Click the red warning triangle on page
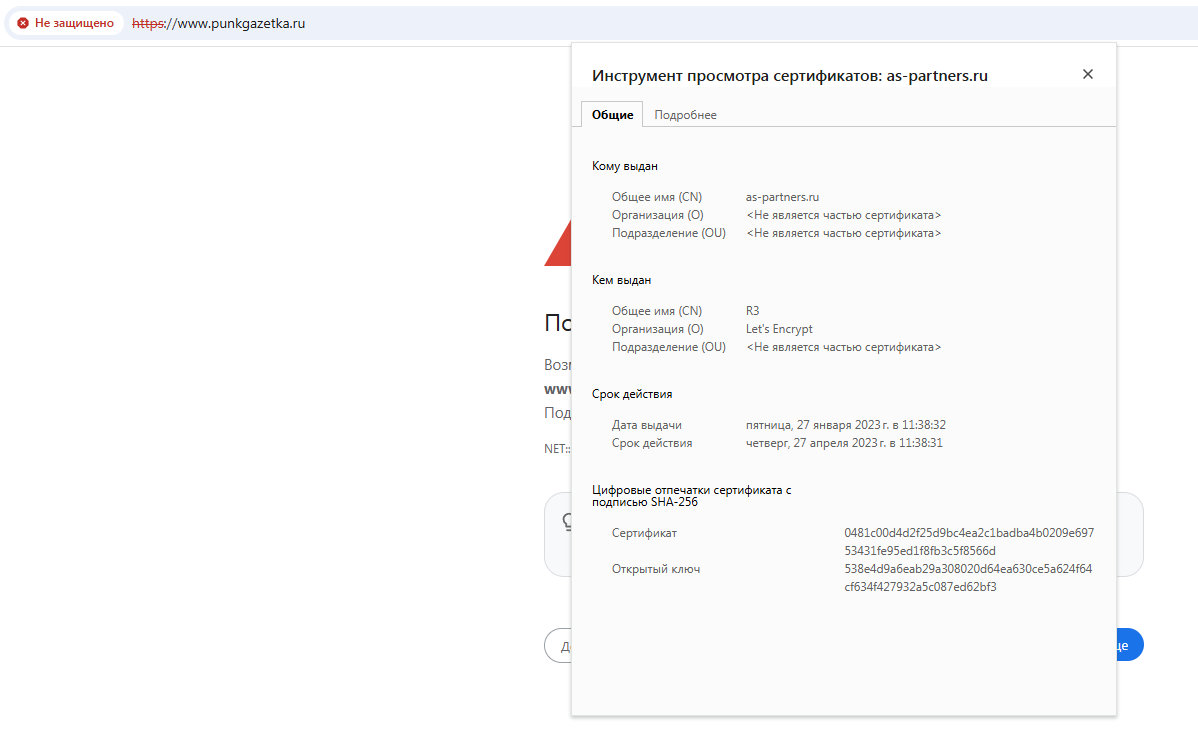Viewport: 1198px width, 748px height. (558, 248)
